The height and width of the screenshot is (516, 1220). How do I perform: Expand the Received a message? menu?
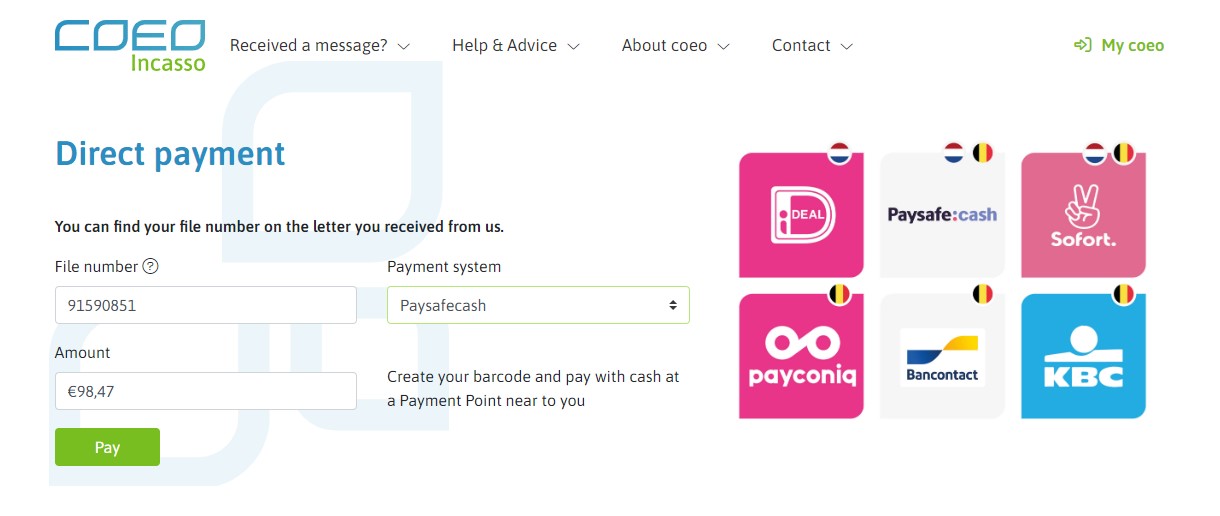click(320, 45)
